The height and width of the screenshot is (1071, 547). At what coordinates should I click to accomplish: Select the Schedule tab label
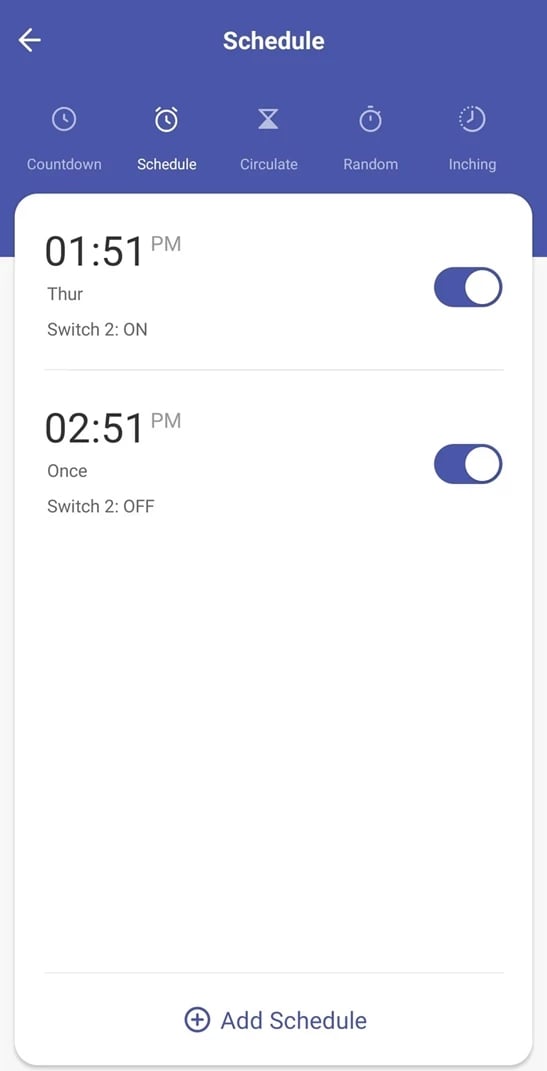[x=167, y=165]
